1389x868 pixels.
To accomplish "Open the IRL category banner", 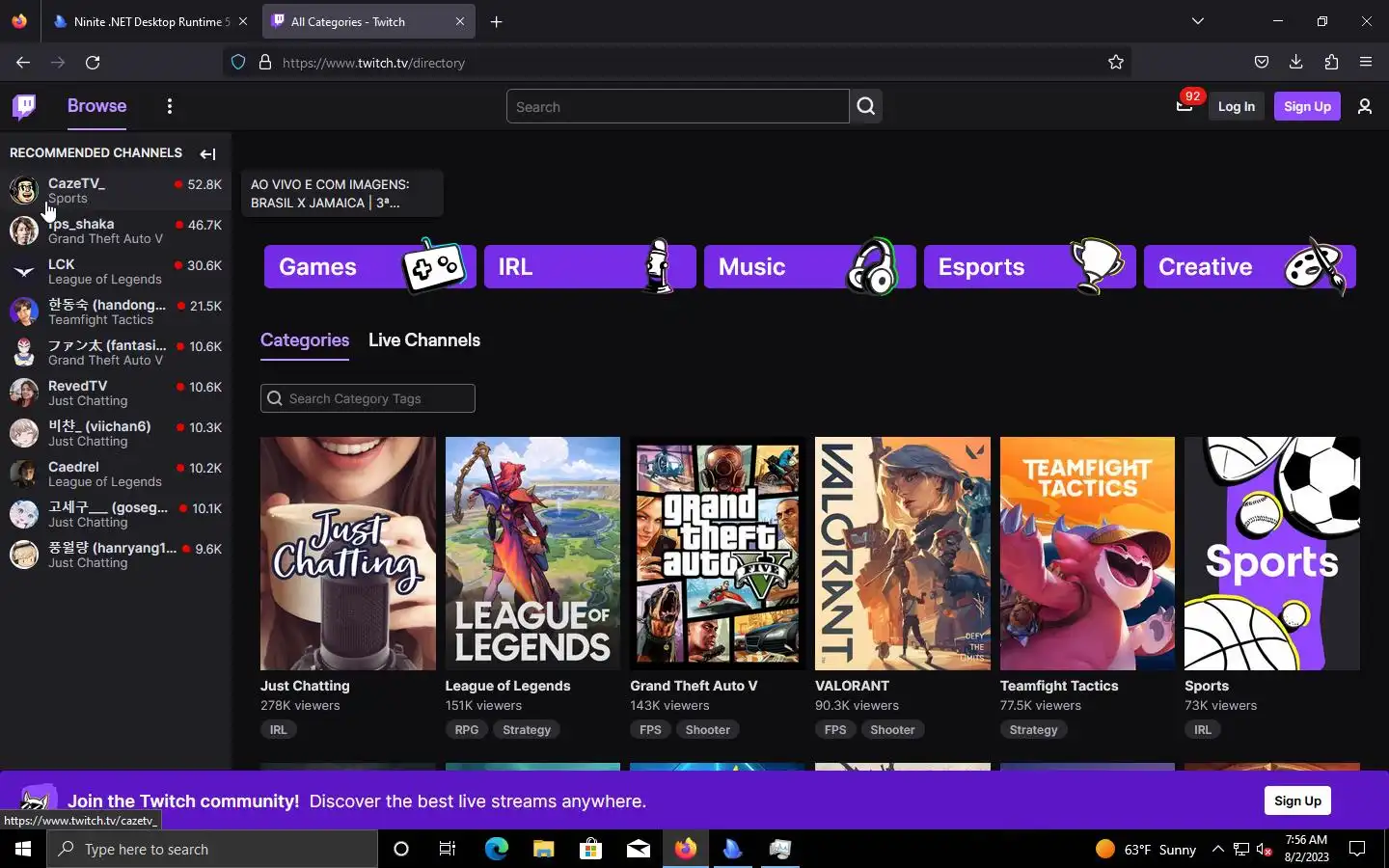I will pos(589,266).
